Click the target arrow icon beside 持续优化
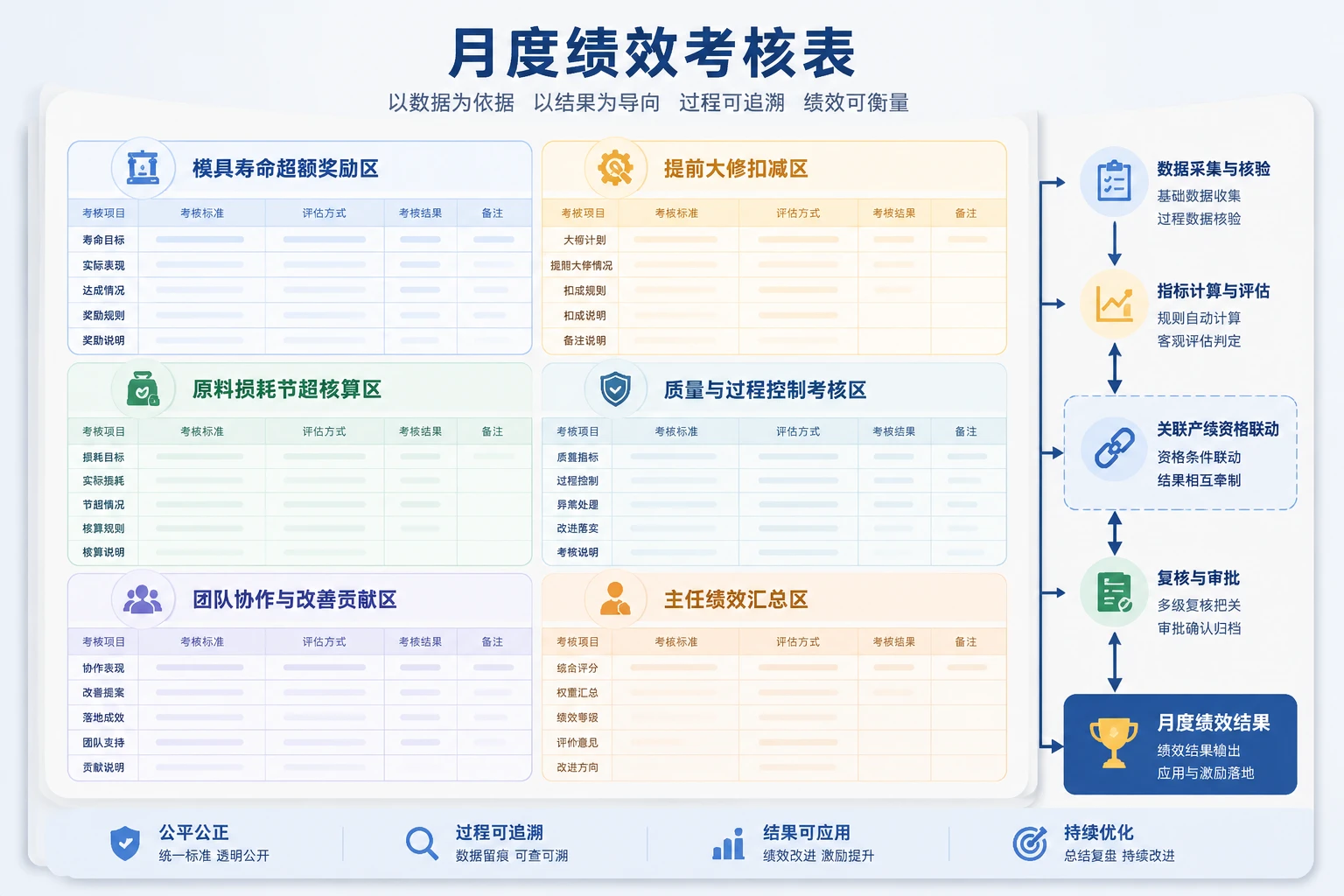 pyautogui.click(x=1030, y=843)
